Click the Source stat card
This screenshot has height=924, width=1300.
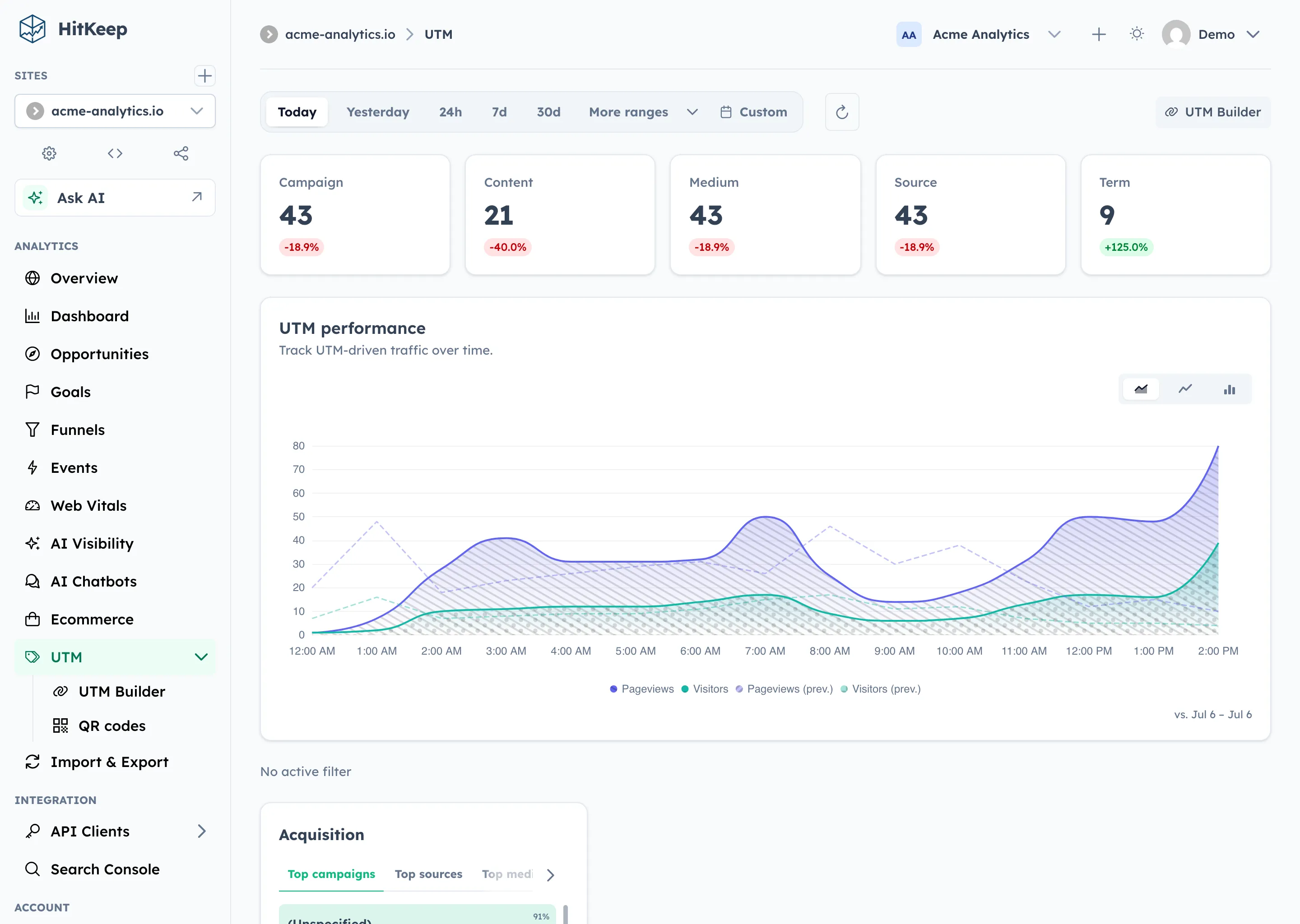(970, 215)
